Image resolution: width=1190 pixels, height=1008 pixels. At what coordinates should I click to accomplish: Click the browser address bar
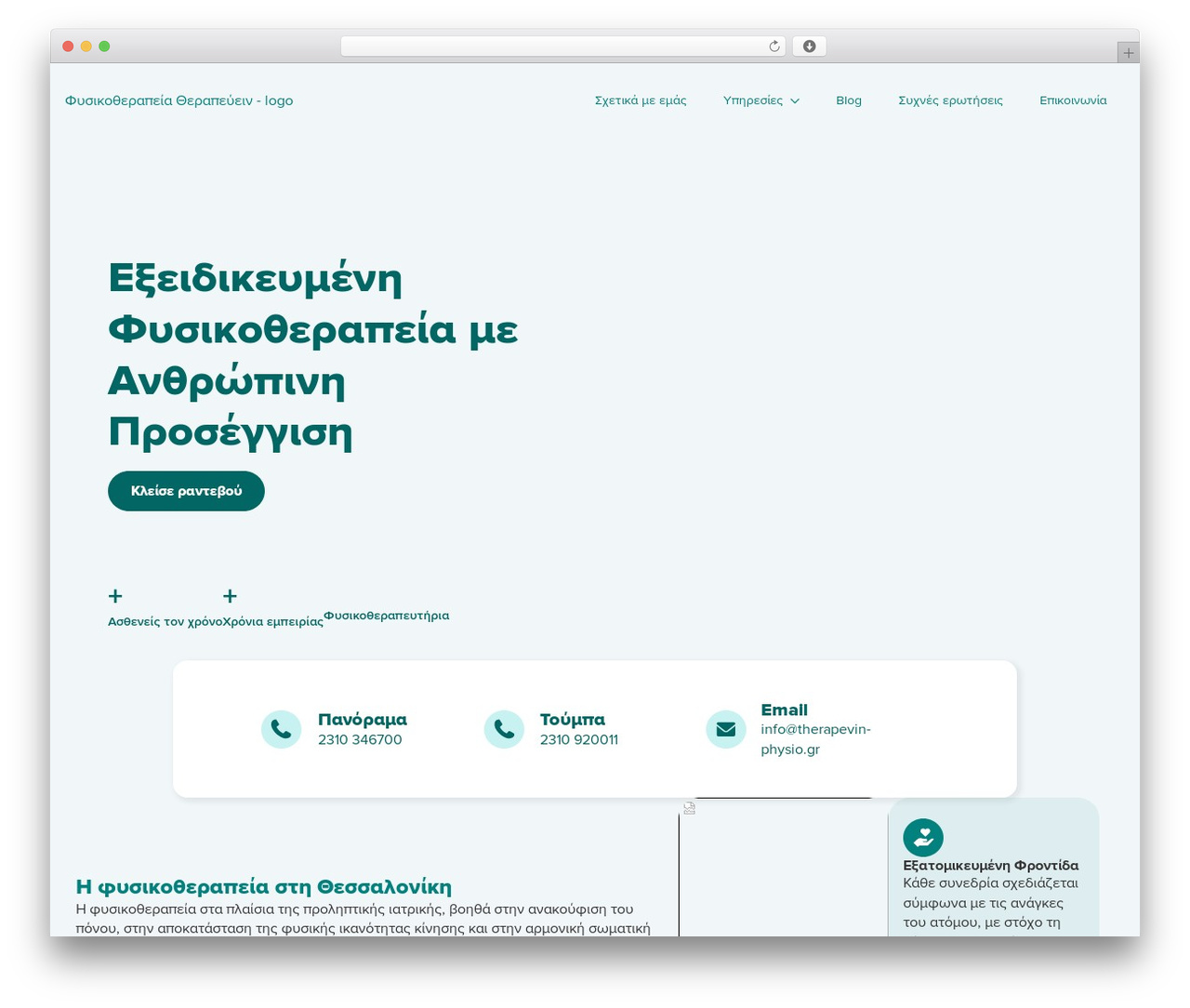(x=563, y=46)
